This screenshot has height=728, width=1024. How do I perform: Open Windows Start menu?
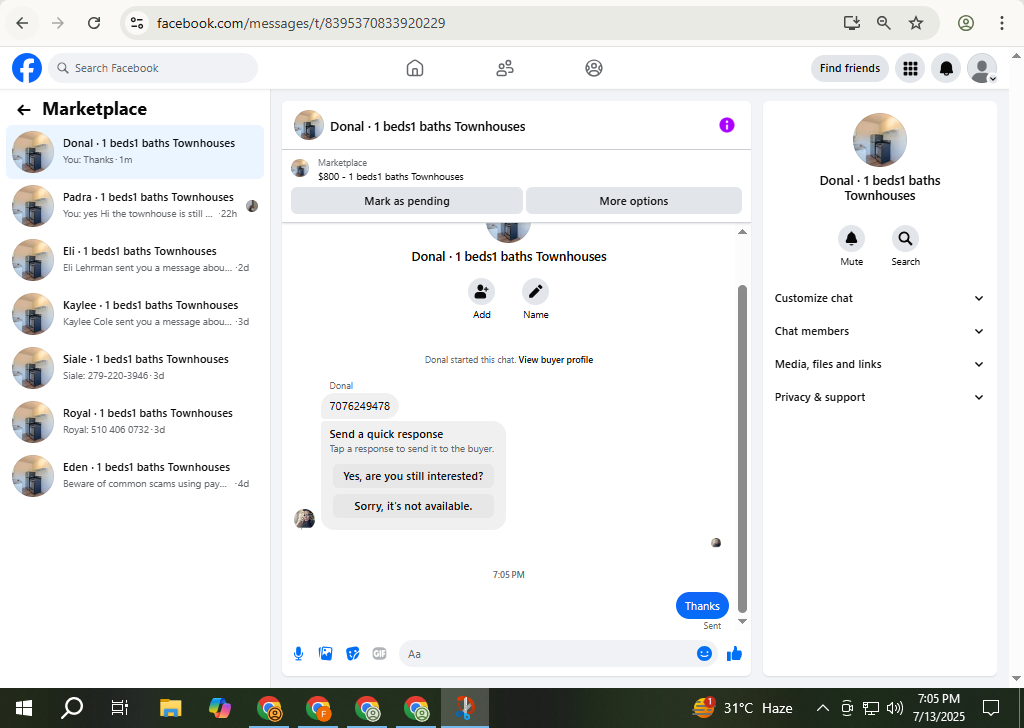point(24,708)
